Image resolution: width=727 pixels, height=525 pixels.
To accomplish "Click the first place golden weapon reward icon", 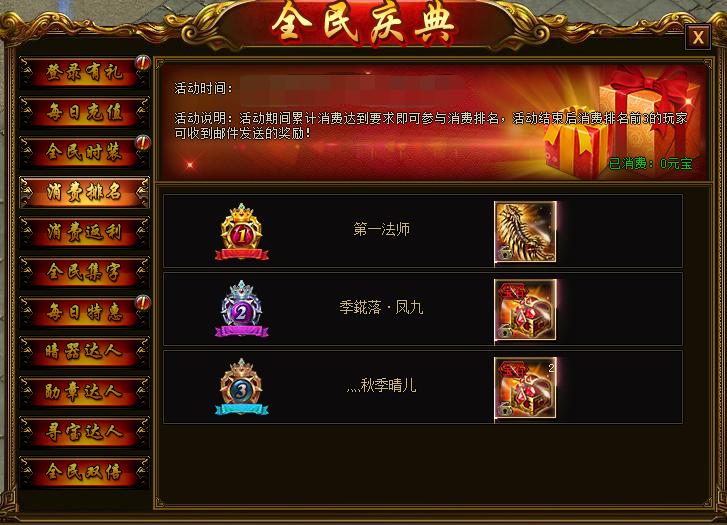I will pos(525,232).
